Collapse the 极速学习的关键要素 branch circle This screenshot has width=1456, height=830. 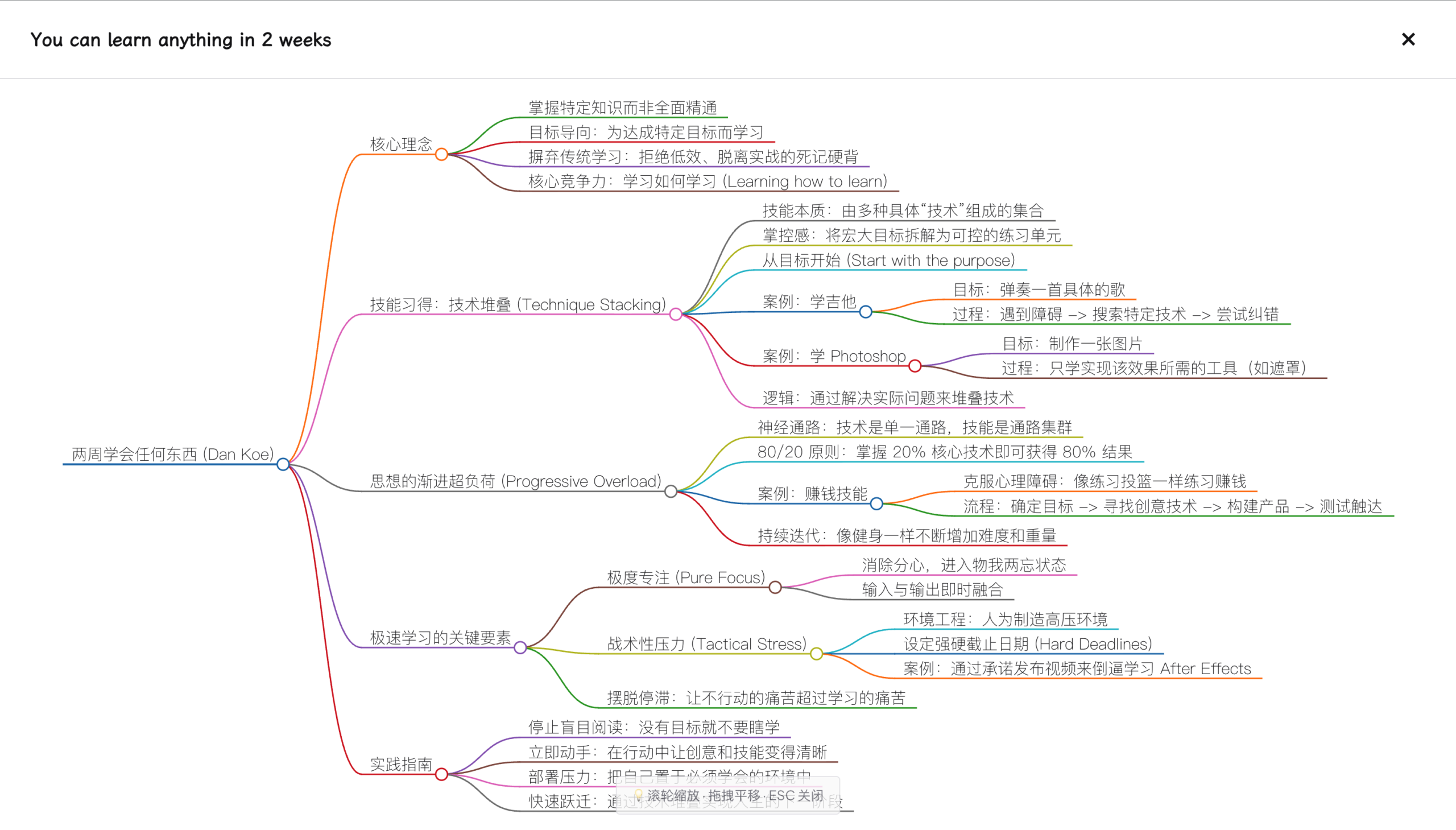click(520, 647)
